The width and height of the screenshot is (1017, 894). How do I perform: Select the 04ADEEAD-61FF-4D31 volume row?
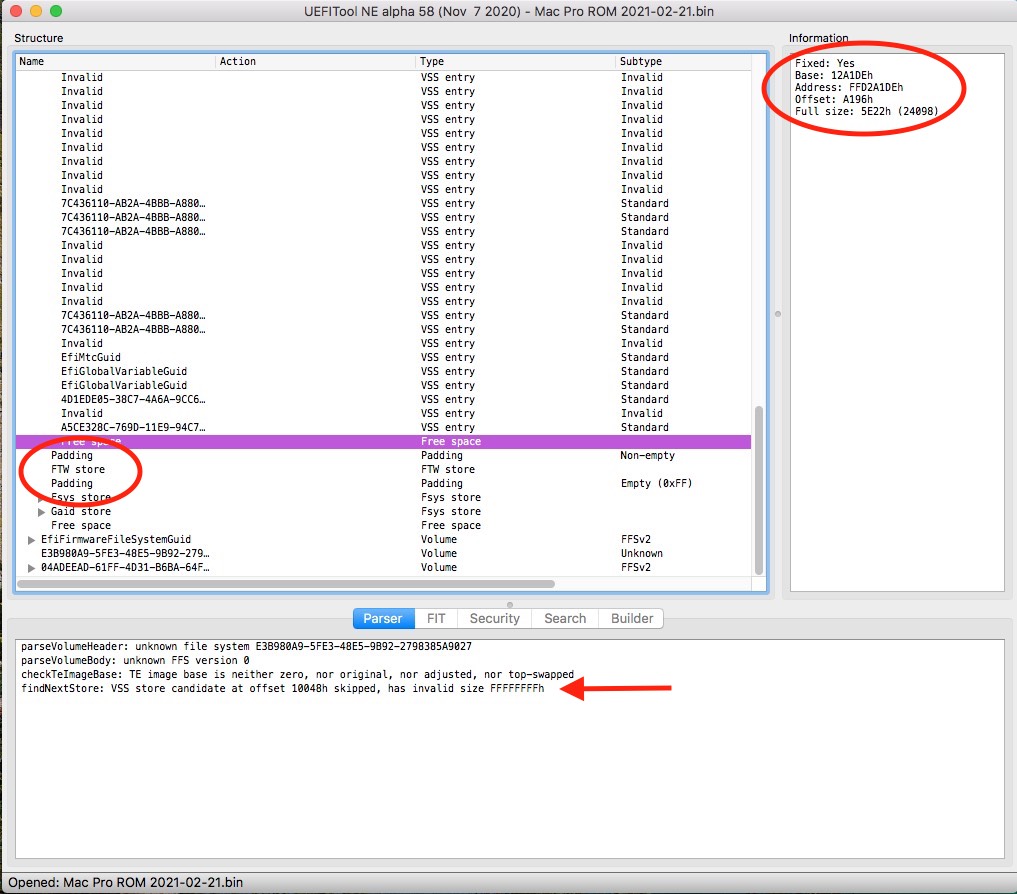coord(383,568)
